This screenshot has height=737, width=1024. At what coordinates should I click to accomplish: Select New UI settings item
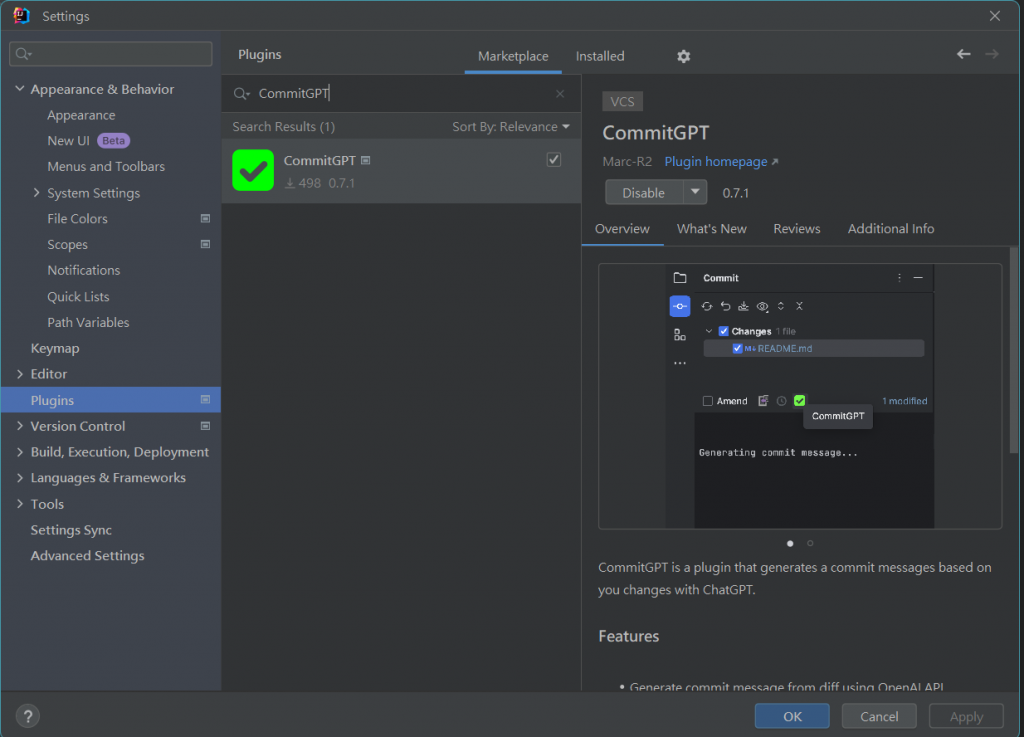68,140
